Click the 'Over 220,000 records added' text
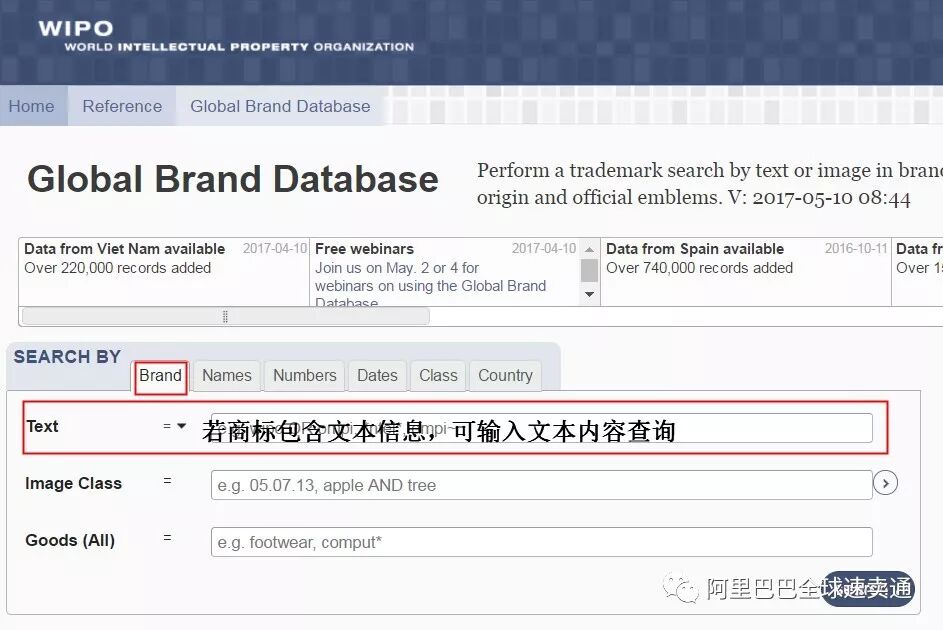Viewport: 943px width, 630px height. 117,268
